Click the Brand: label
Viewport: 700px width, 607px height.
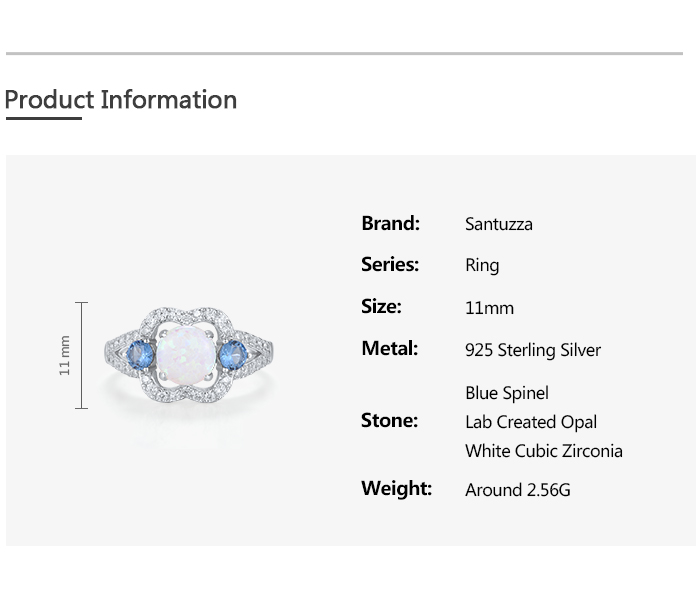tap(390, 223)
